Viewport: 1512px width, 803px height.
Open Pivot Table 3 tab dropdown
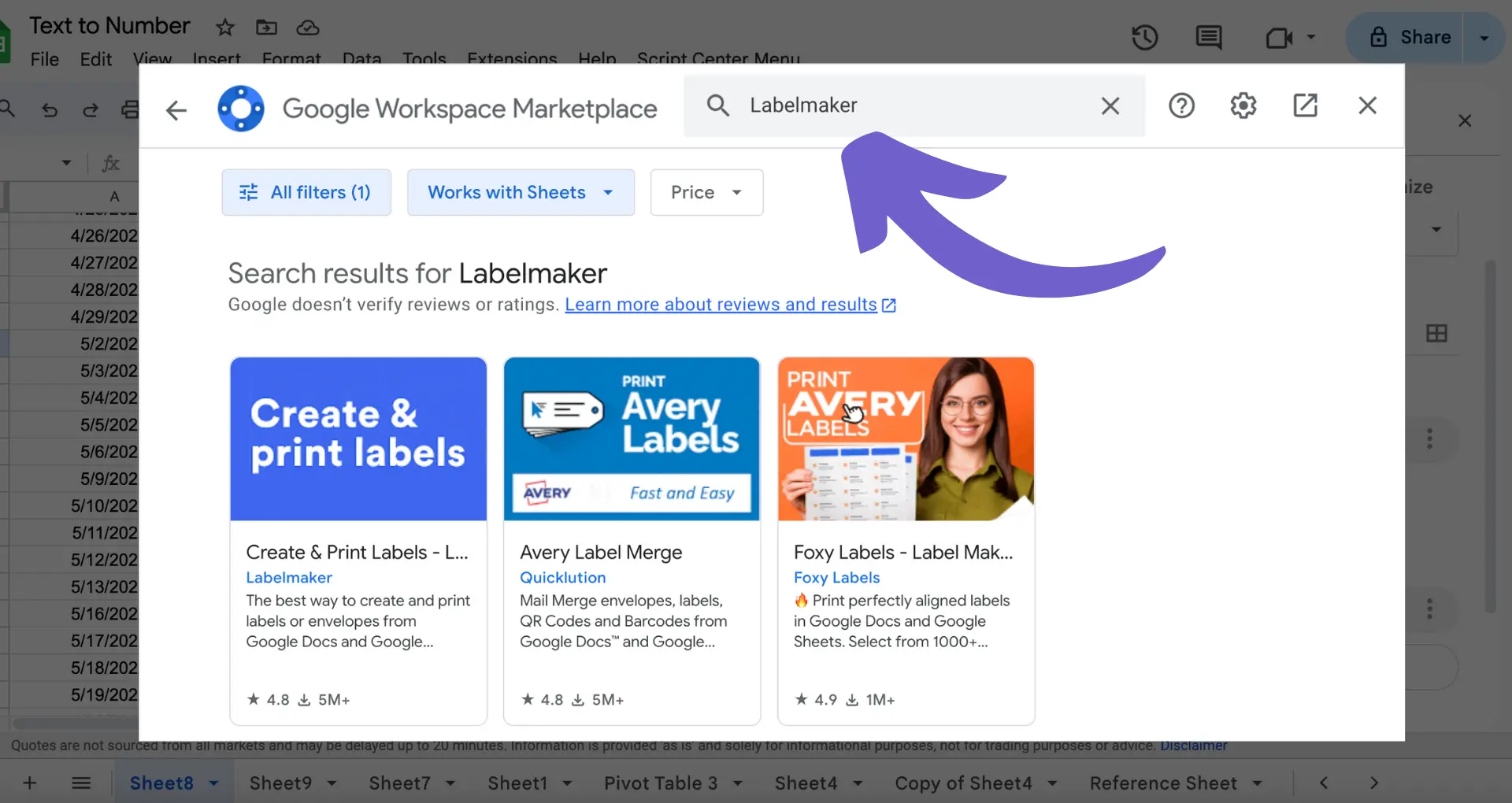pyautogui.click(x=738, y=783)
